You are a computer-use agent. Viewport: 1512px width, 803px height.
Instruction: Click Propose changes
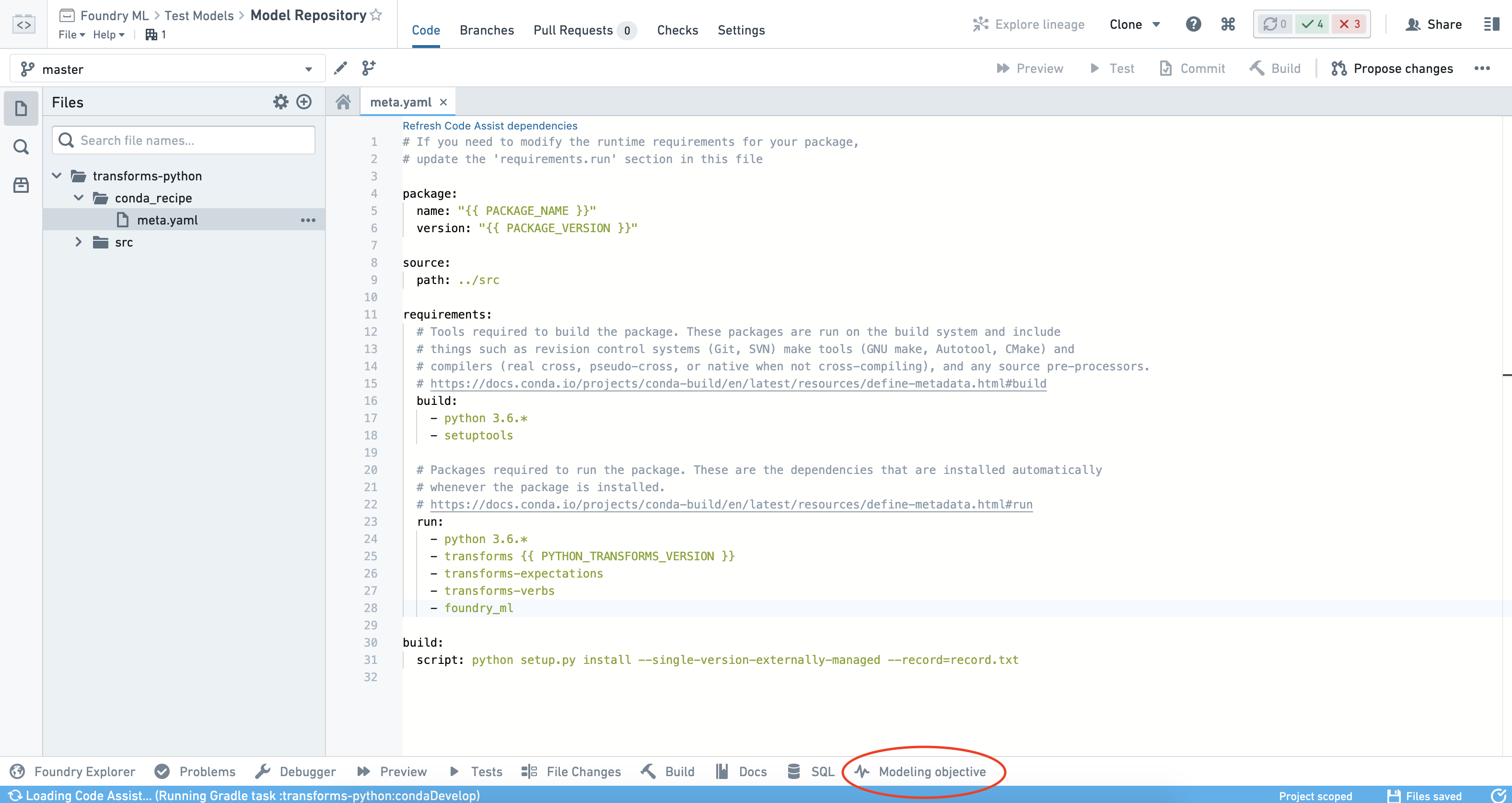[1392, 69]
